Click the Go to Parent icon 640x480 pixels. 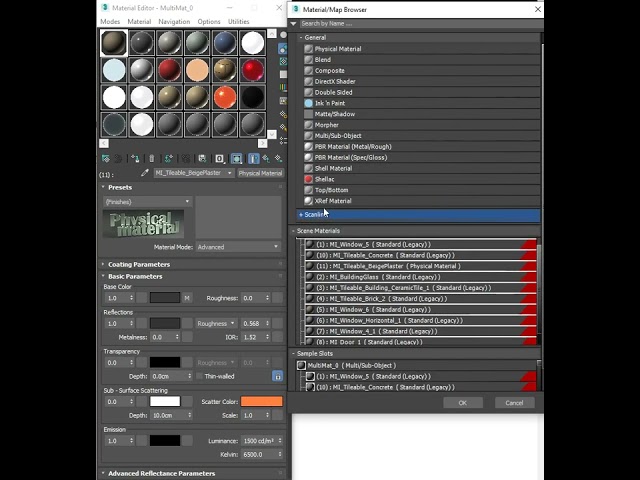pos(266,158)
